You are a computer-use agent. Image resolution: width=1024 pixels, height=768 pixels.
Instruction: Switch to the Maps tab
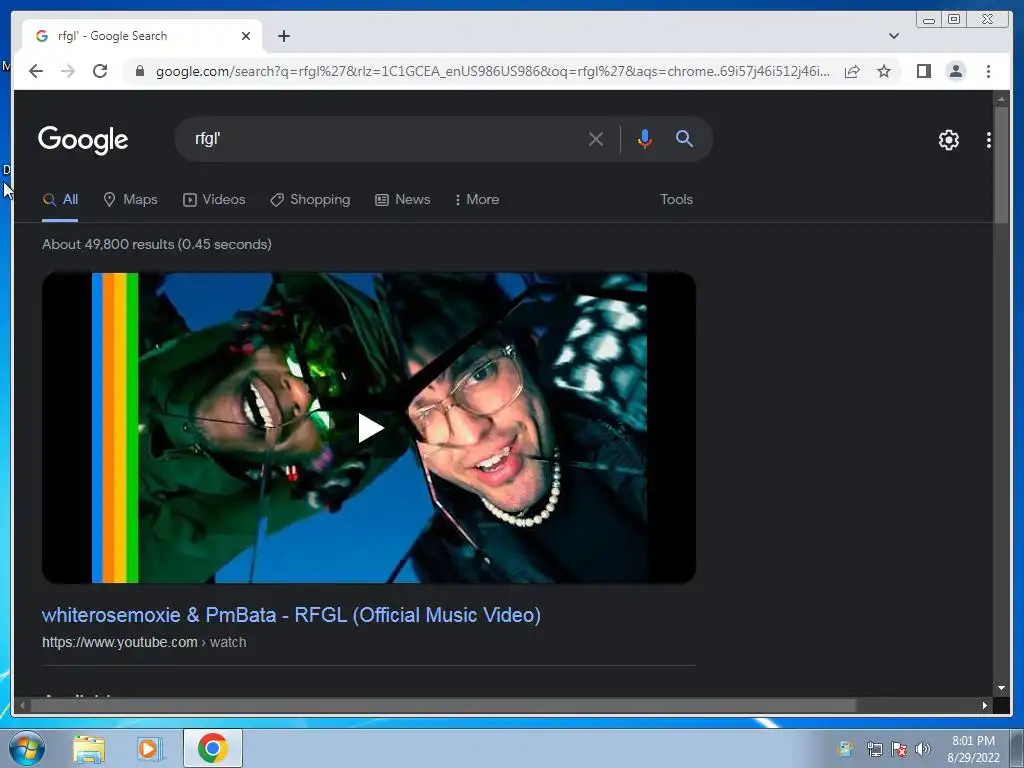131,200
